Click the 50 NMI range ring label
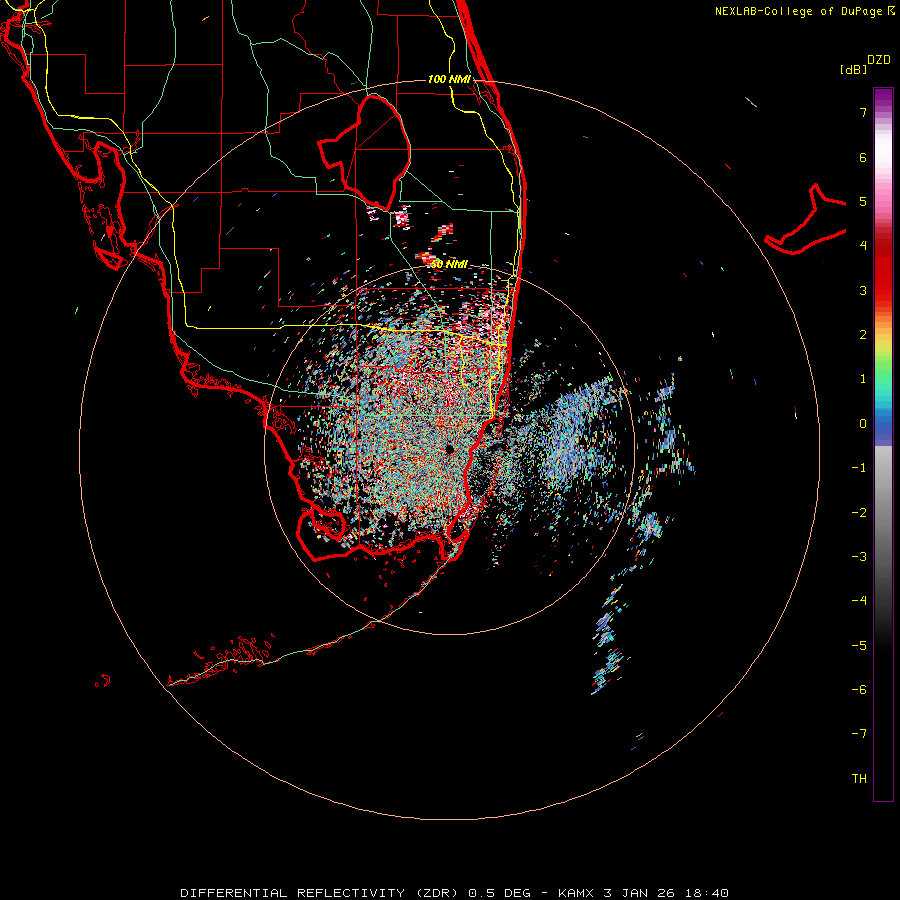The image size is (900, 900). (x=449, y=264)
